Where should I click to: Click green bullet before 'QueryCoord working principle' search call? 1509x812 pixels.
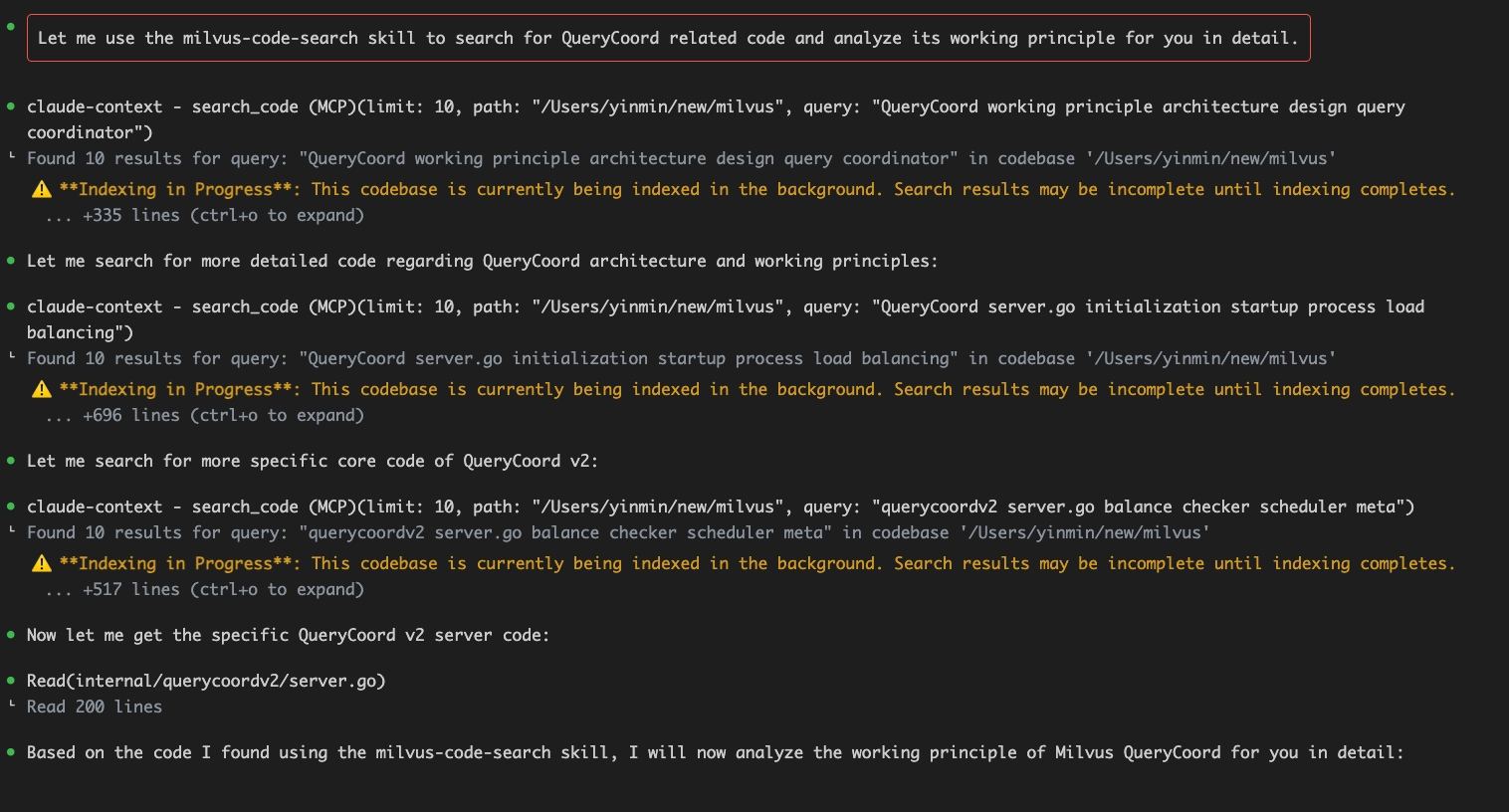tap(11, 106)
